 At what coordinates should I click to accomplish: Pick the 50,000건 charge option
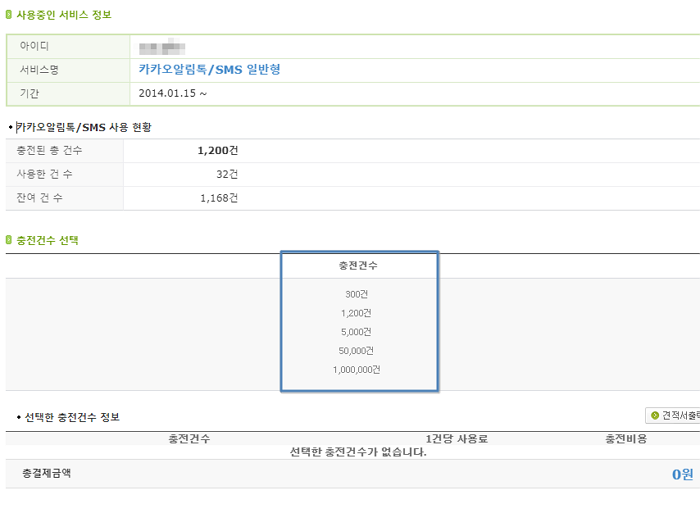[x=356, y=350]
